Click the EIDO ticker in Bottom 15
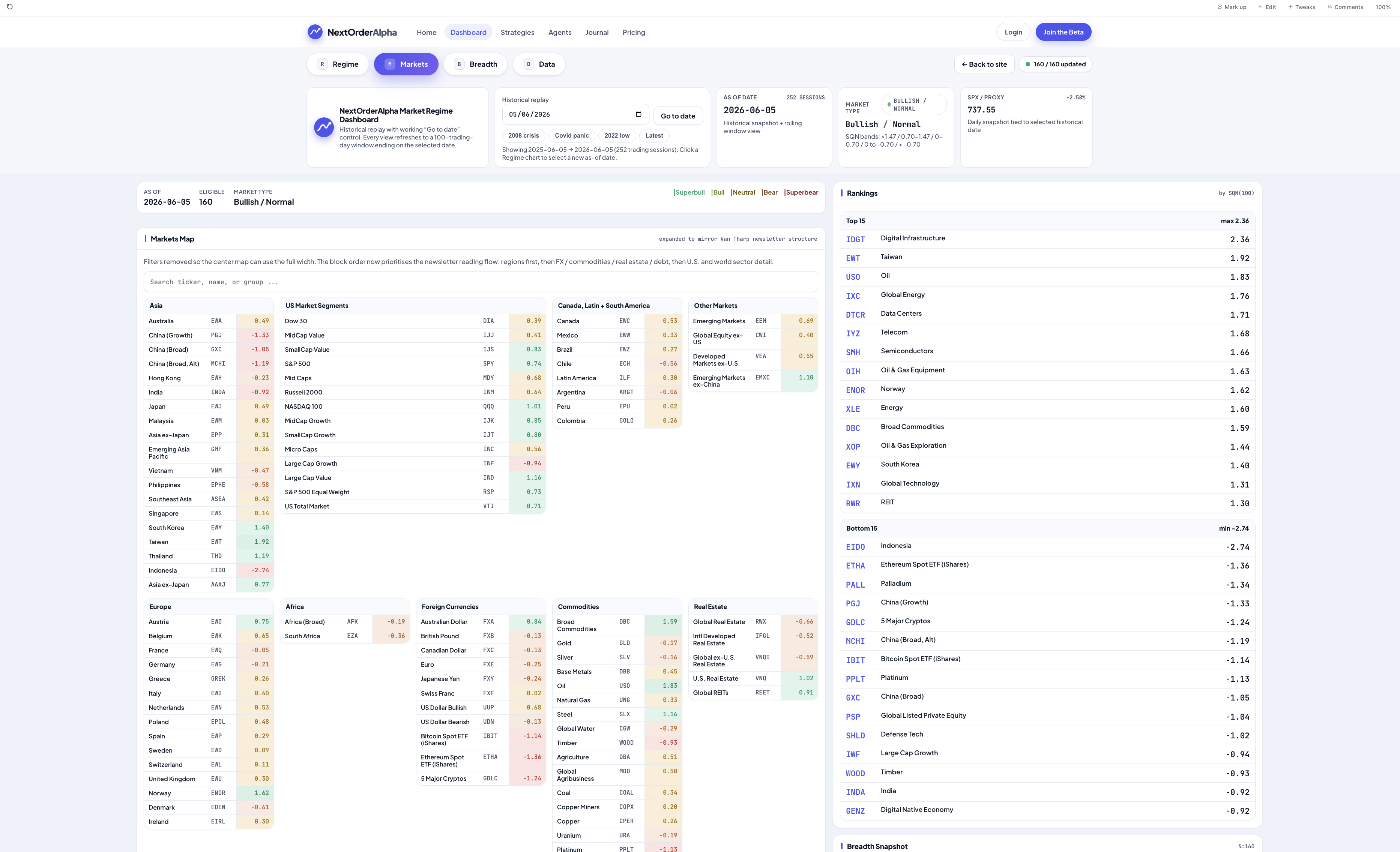 tap(855, 547)
